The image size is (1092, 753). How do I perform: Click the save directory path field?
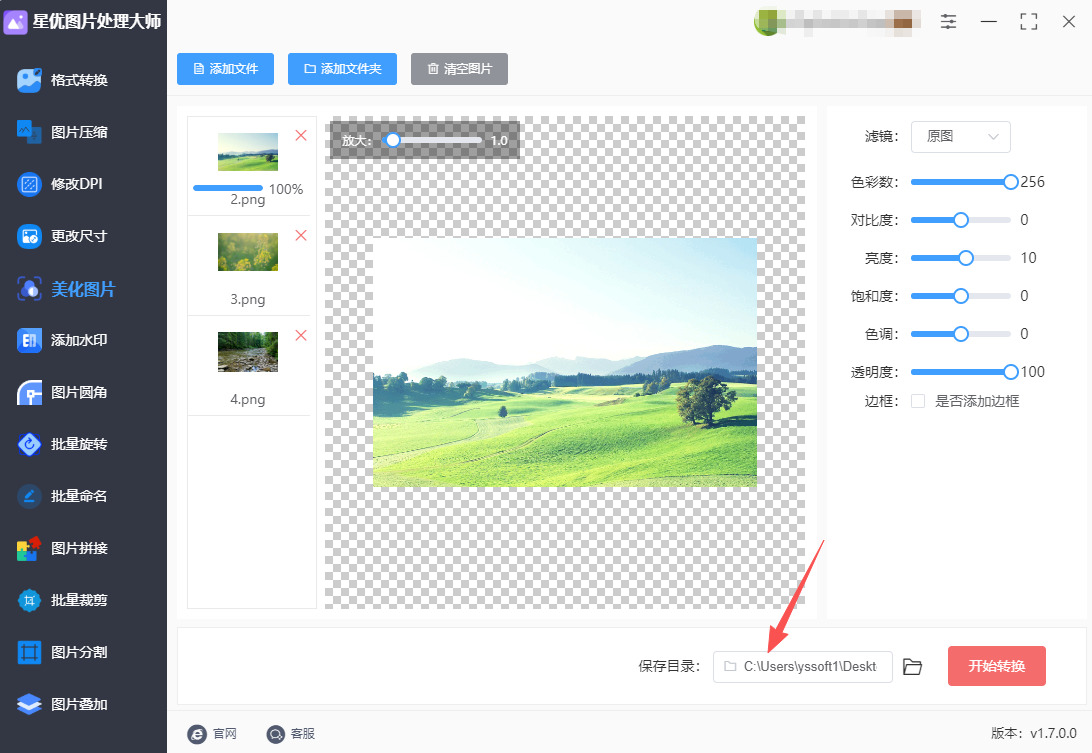[802, 667]
